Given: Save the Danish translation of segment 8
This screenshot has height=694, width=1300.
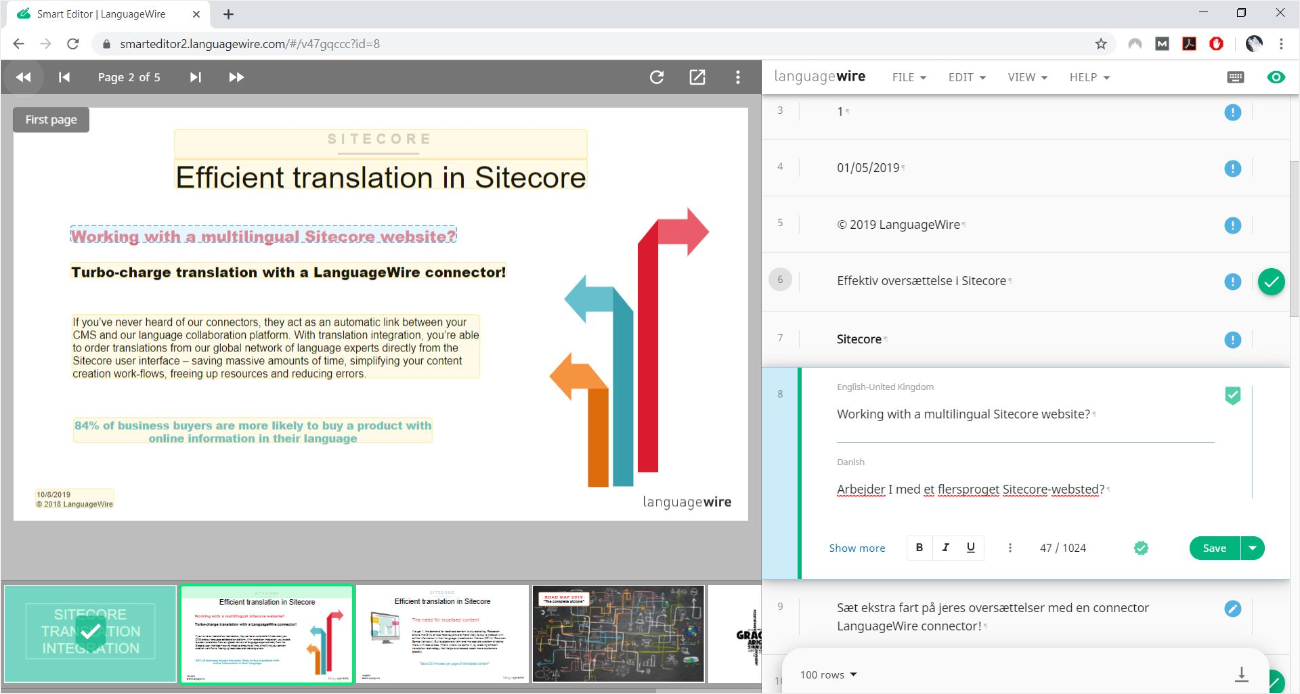Looking at the screenshot, I should [1212, 548].
